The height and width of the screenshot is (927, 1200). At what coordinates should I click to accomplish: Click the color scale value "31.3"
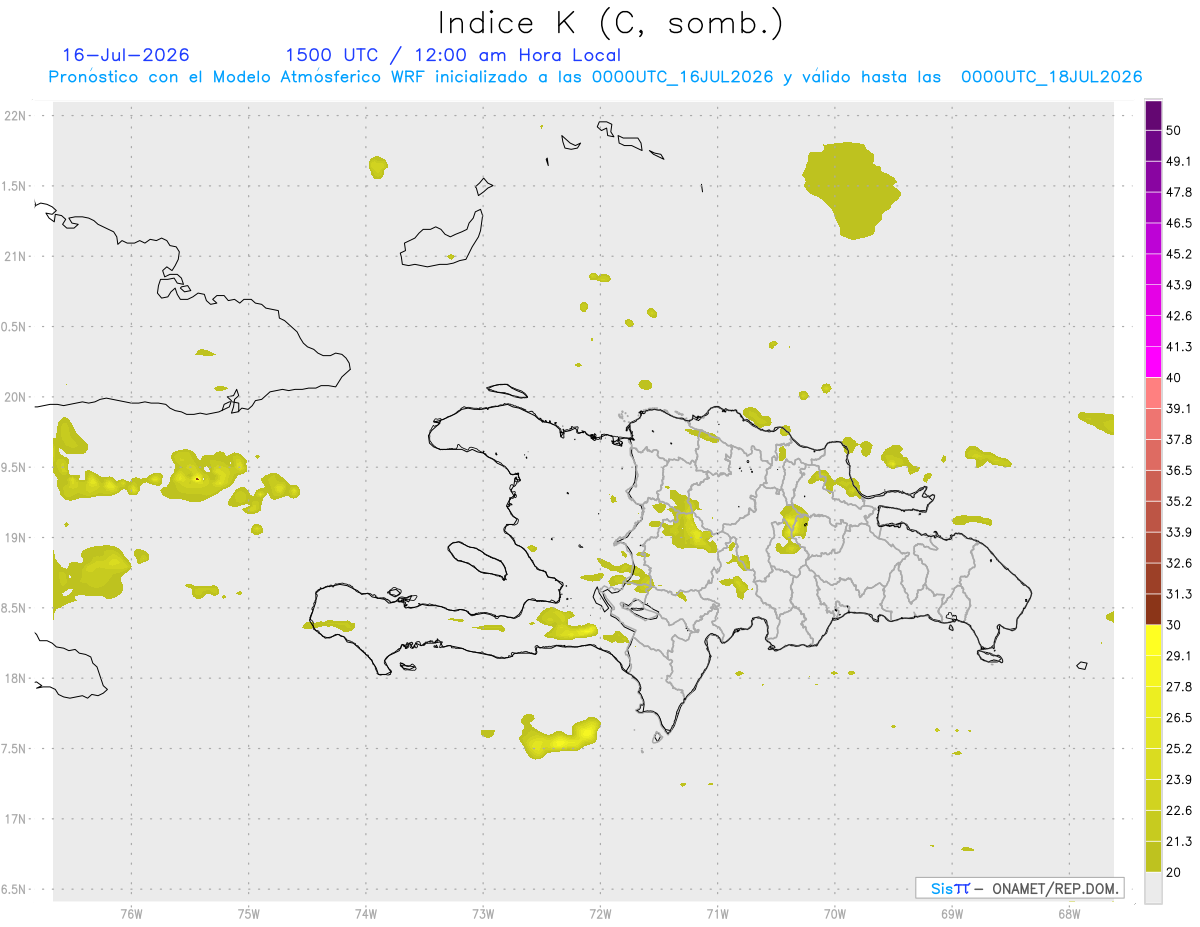[1179, 594]
